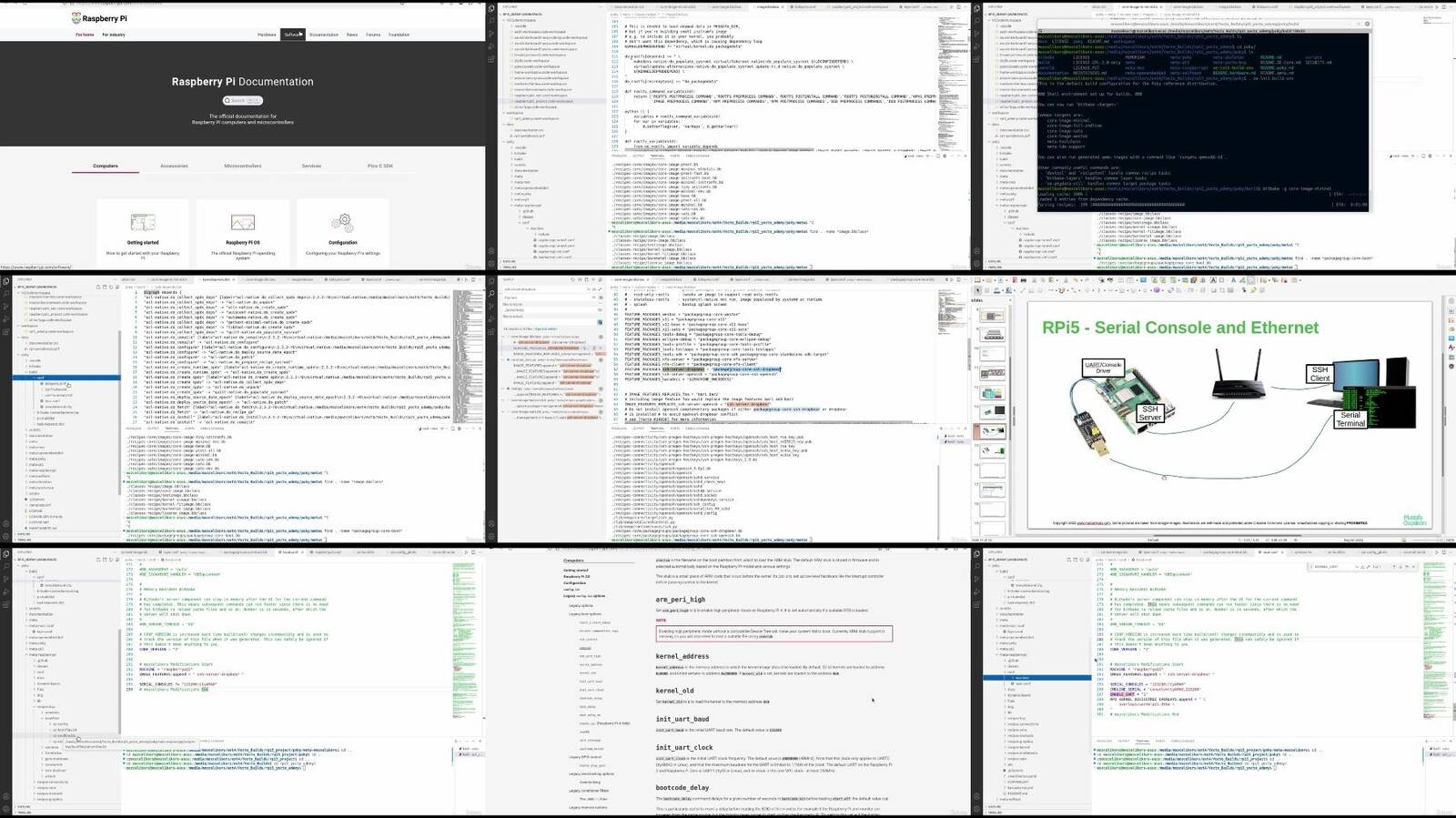Click the Open file icon in Impress toolbar
The height and width of the screenshot is (818, 1456).
(989, 279)
